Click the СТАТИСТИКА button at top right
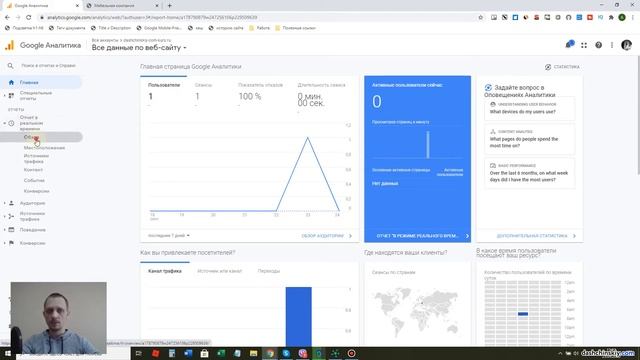The height and width of the screenshot is (360, 640). pyautogui.click(x=562, y=67)
